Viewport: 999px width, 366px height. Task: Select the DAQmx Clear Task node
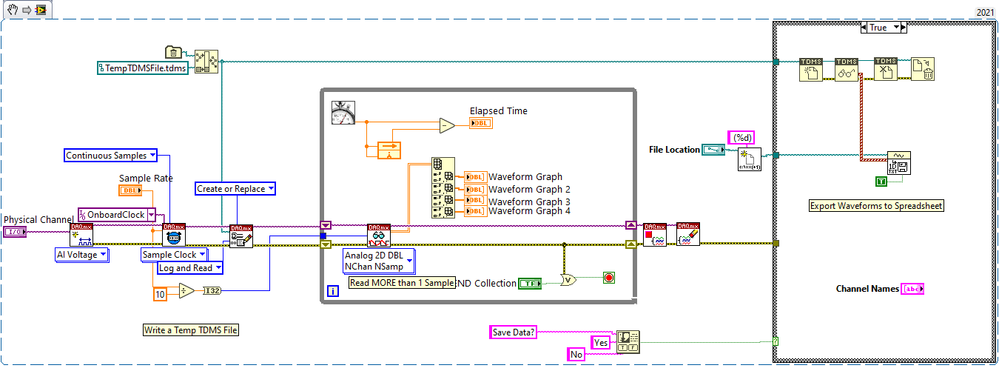pos(688,234)
